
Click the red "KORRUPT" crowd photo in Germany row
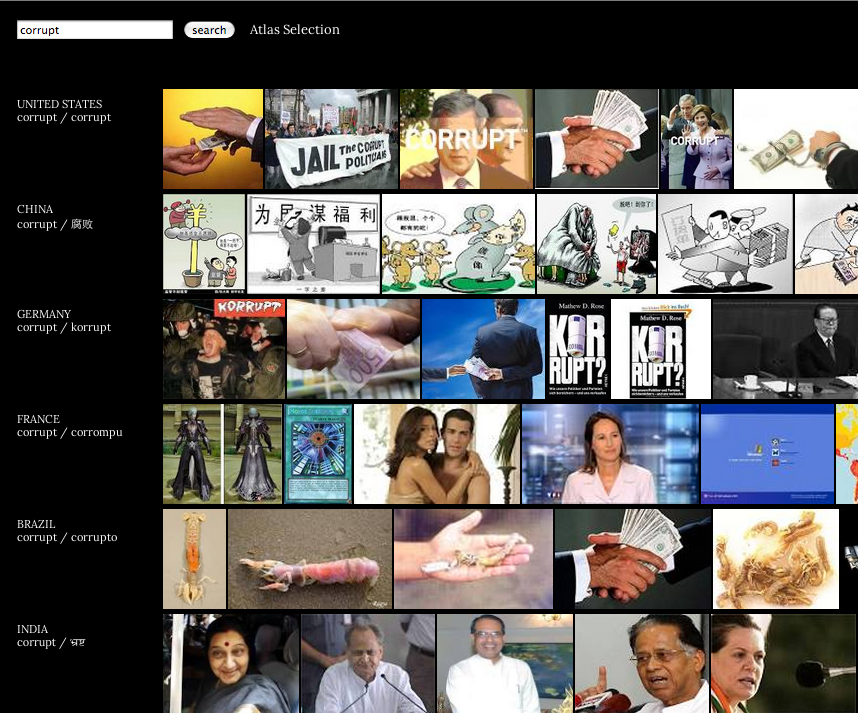point(224,349)
